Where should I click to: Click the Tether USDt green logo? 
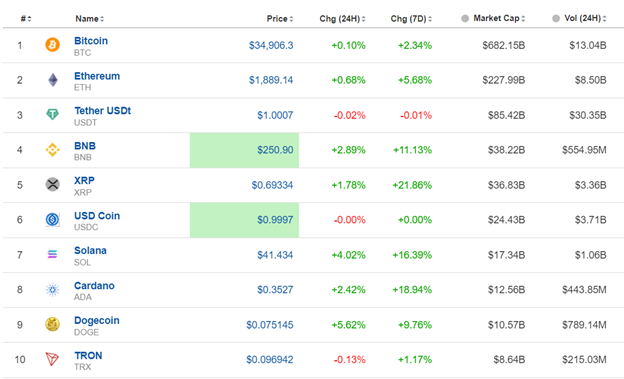click(53, 115)
